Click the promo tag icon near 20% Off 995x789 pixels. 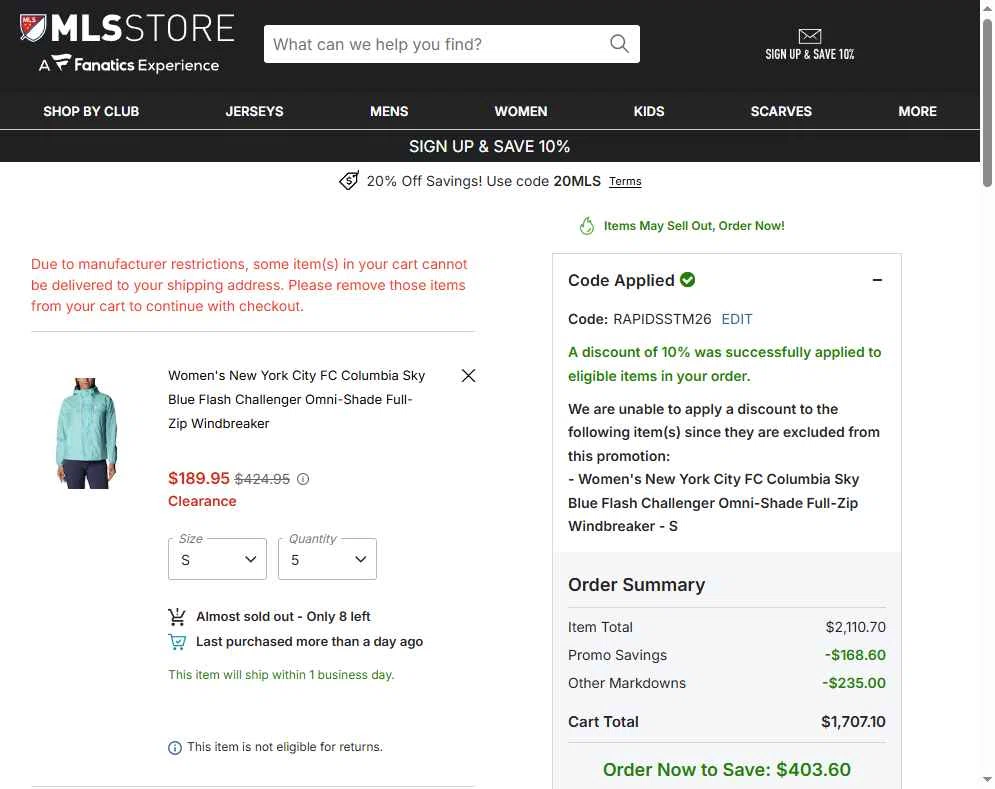[348, 181]
